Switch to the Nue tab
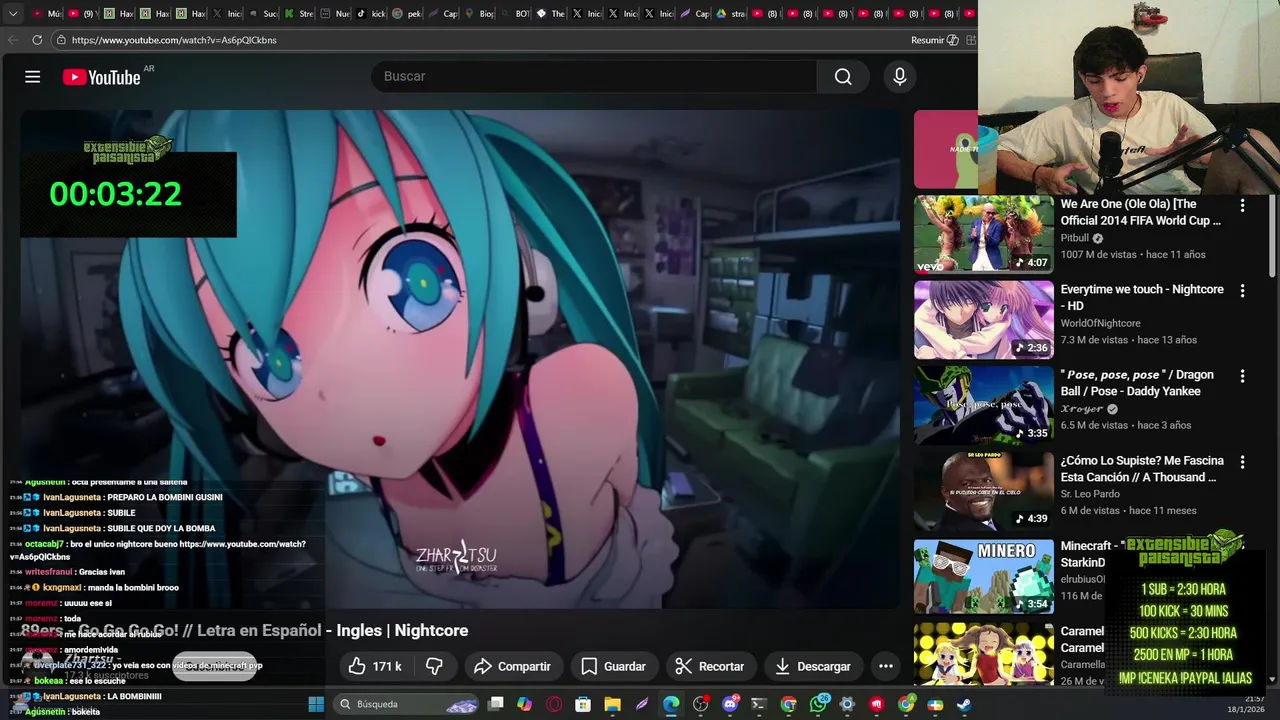Screen dimensions: 1280x720 336,14
